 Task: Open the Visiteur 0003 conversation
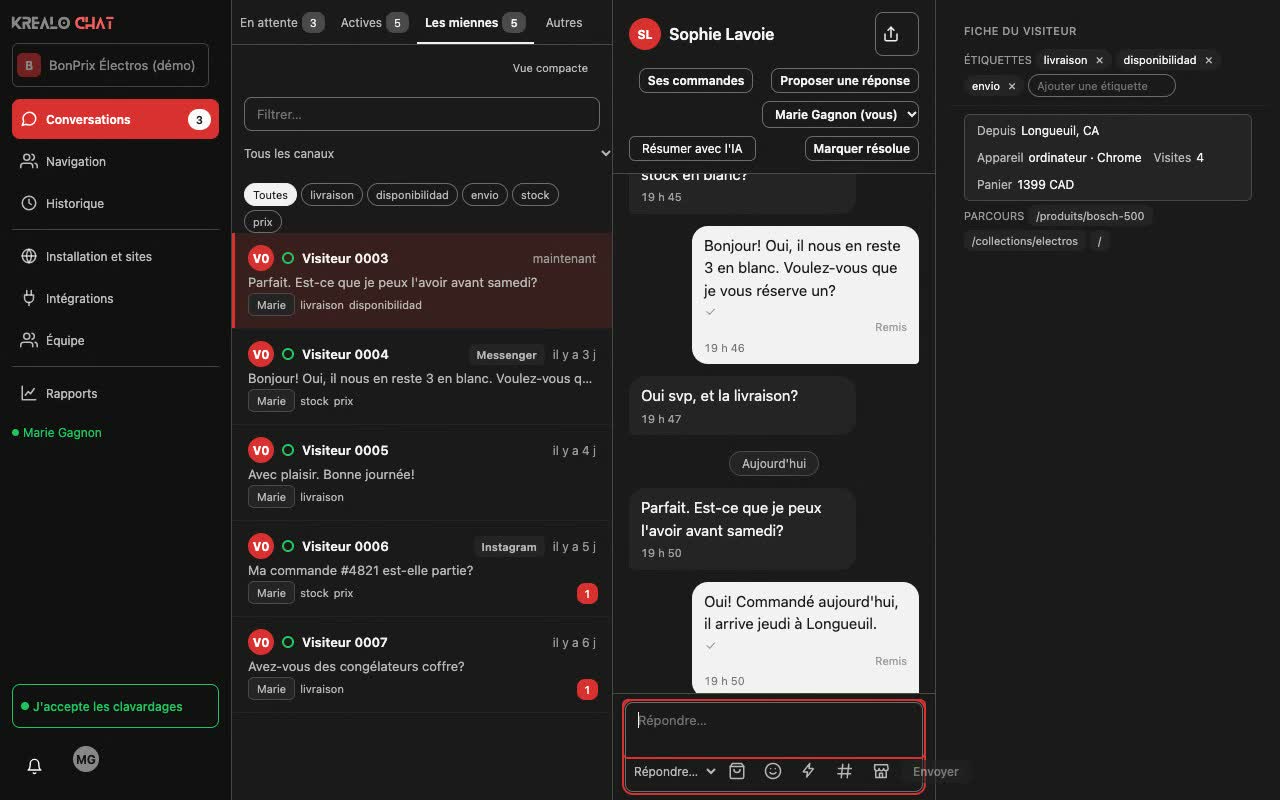(x=422, y=281)
